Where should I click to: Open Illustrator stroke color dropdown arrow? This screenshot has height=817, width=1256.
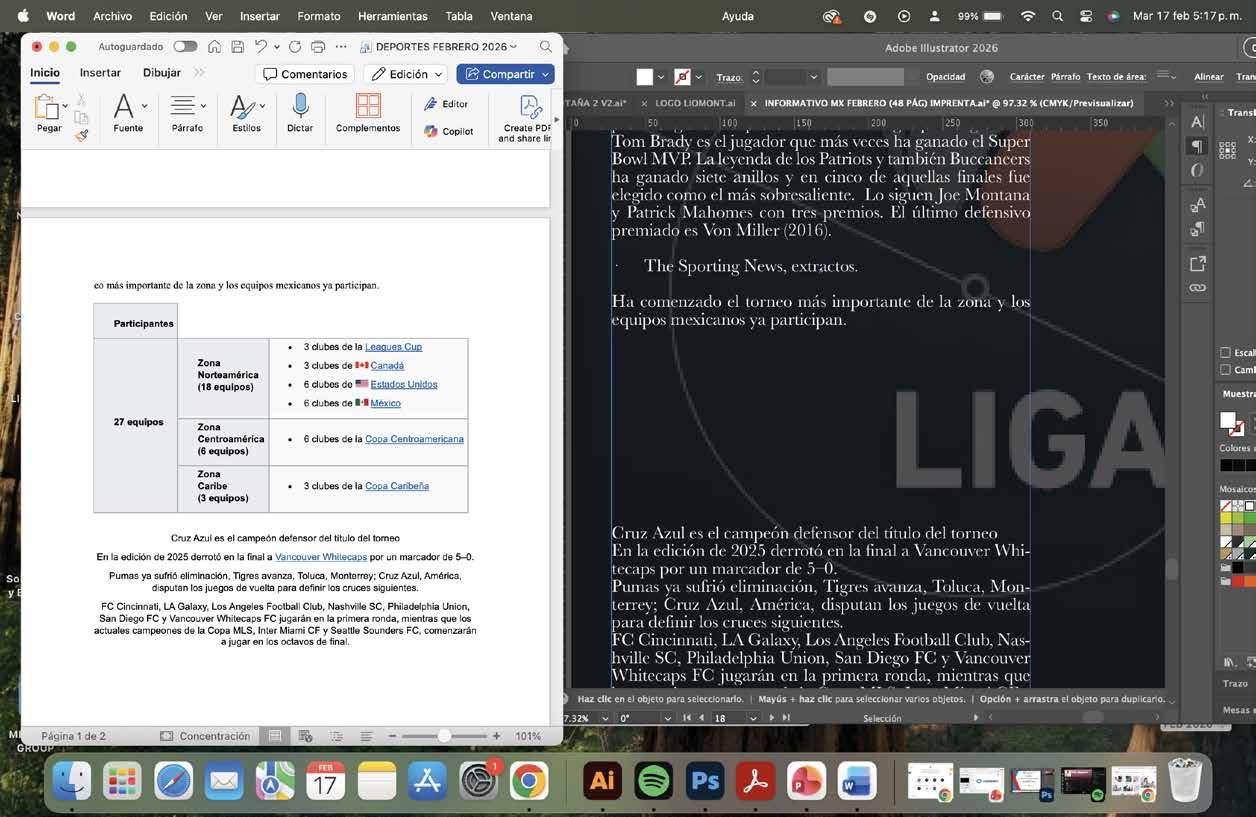click(700, 77)
